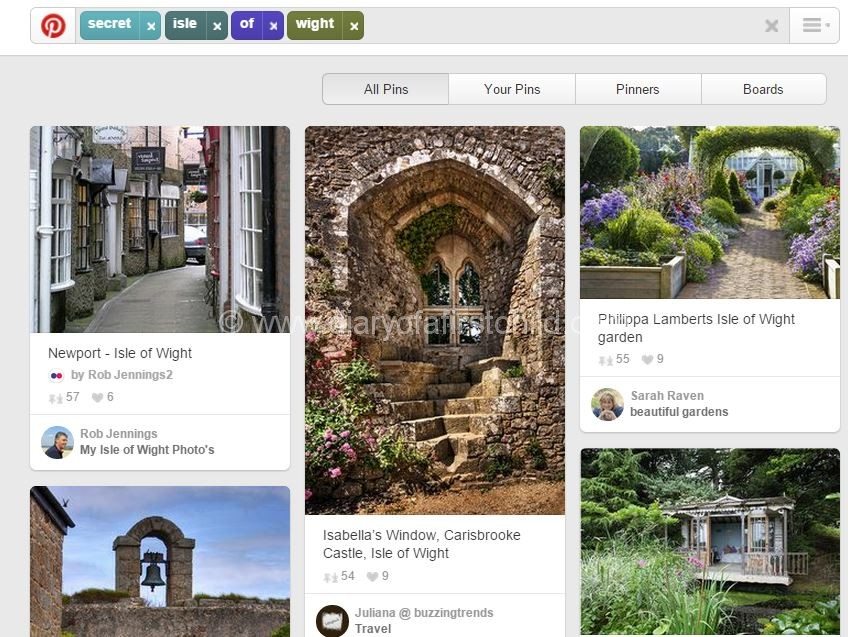Click Rob Jennings profile avatar
Viewport: 848px width, 637px height.
(57, 442)
